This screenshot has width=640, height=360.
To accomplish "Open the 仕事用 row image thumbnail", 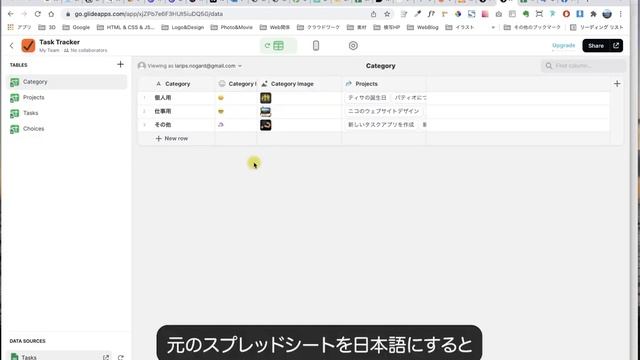I will [266, 111].
